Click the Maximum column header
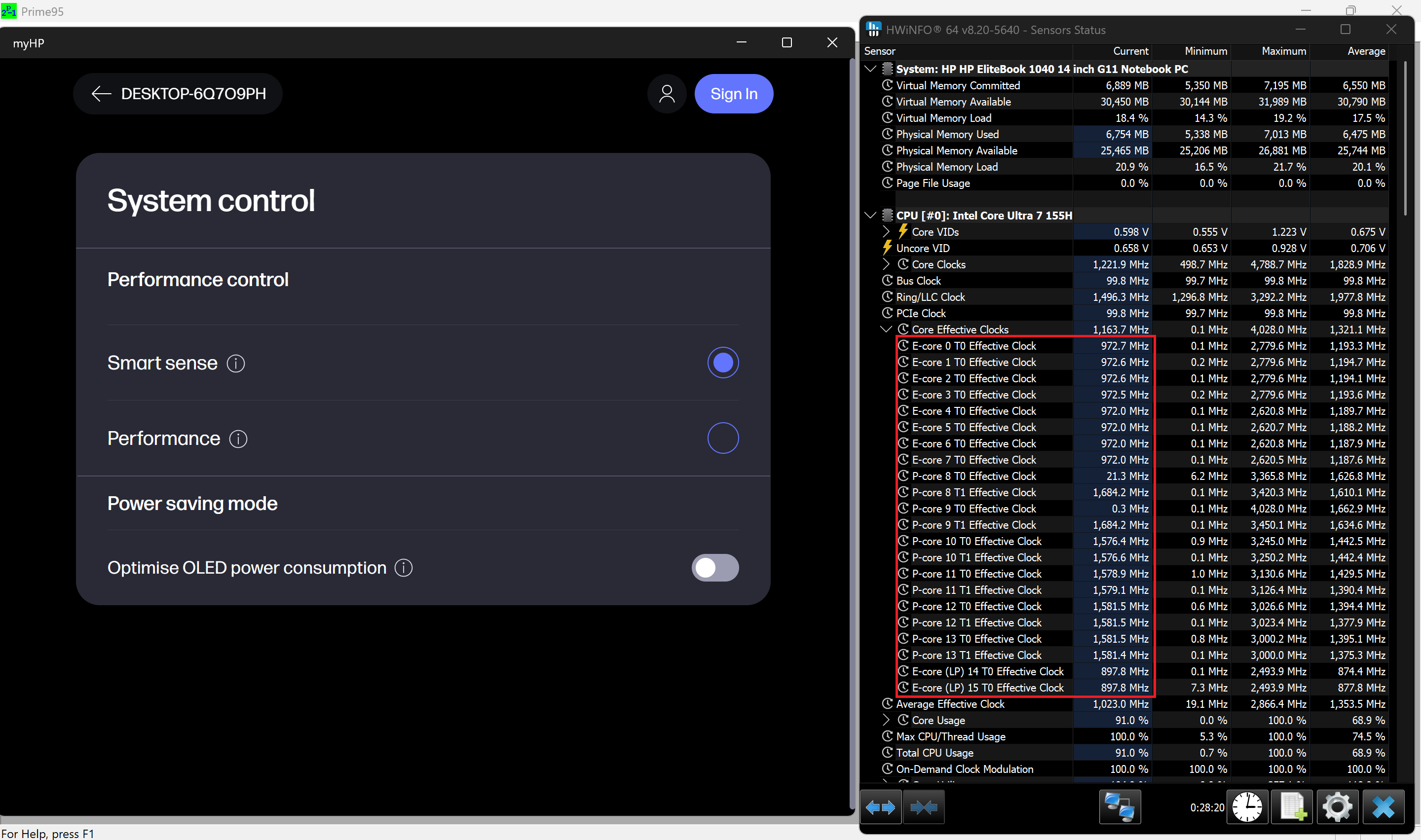Viewport: 1421px width, 840px height. tap(1271, 51)
